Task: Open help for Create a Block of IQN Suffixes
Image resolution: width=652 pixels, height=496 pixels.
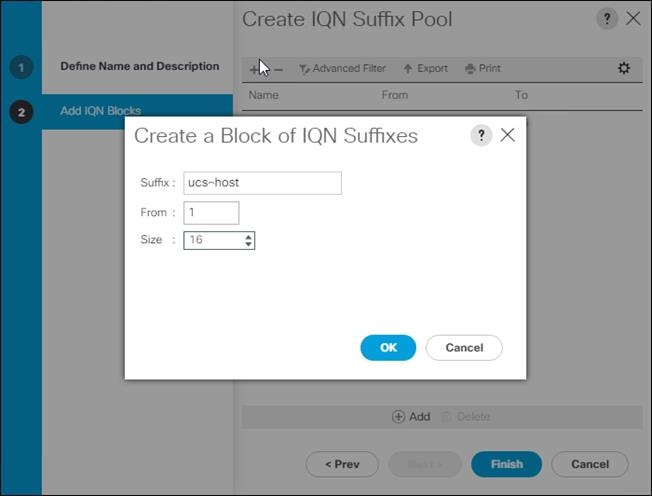Action: click(481, 135)
